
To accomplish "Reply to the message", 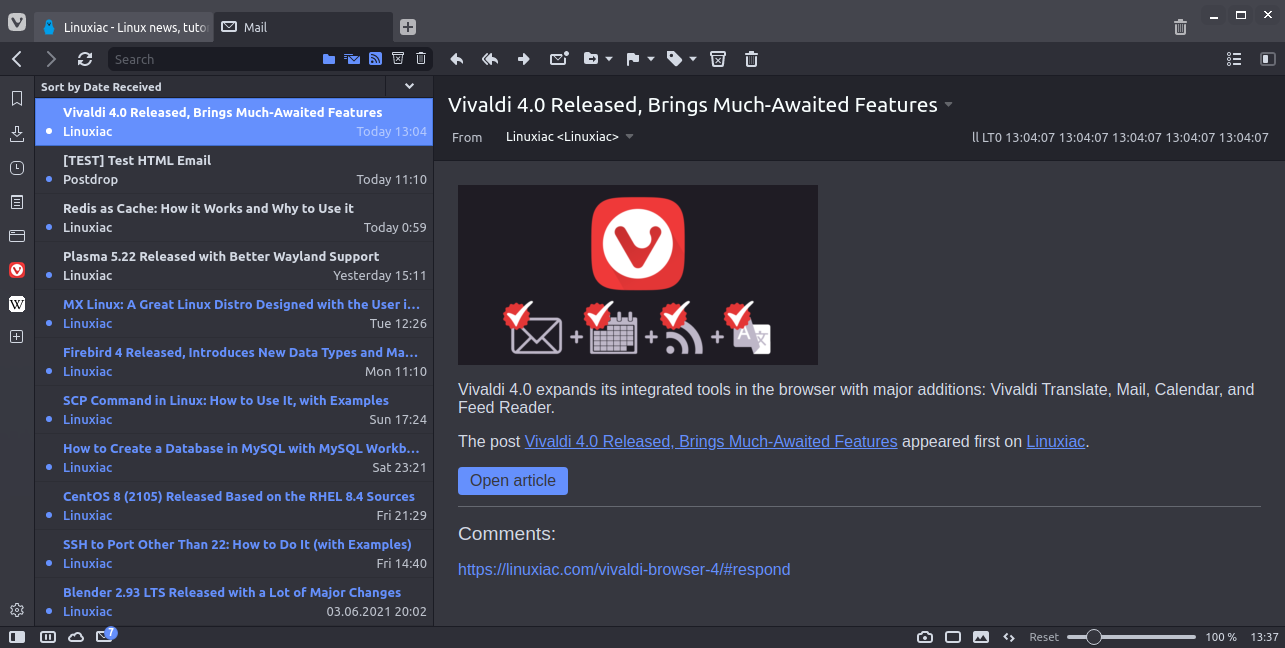I will (457, 59).
